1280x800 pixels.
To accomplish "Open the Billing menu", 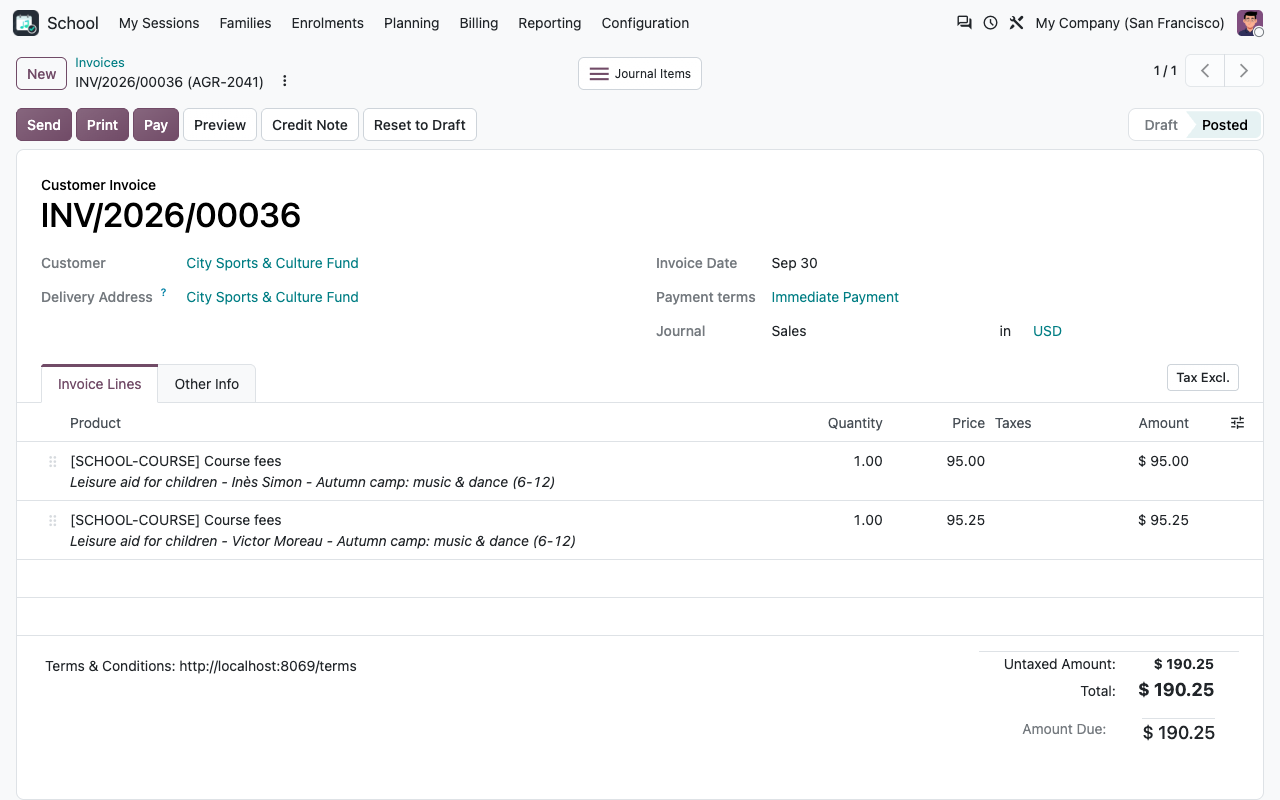I will (479, 23).
